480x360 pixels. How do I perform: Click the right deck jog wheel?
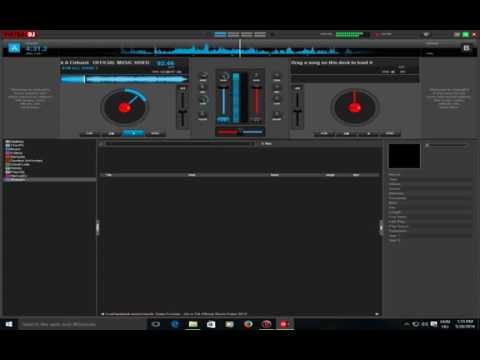(x=355, y=107)
